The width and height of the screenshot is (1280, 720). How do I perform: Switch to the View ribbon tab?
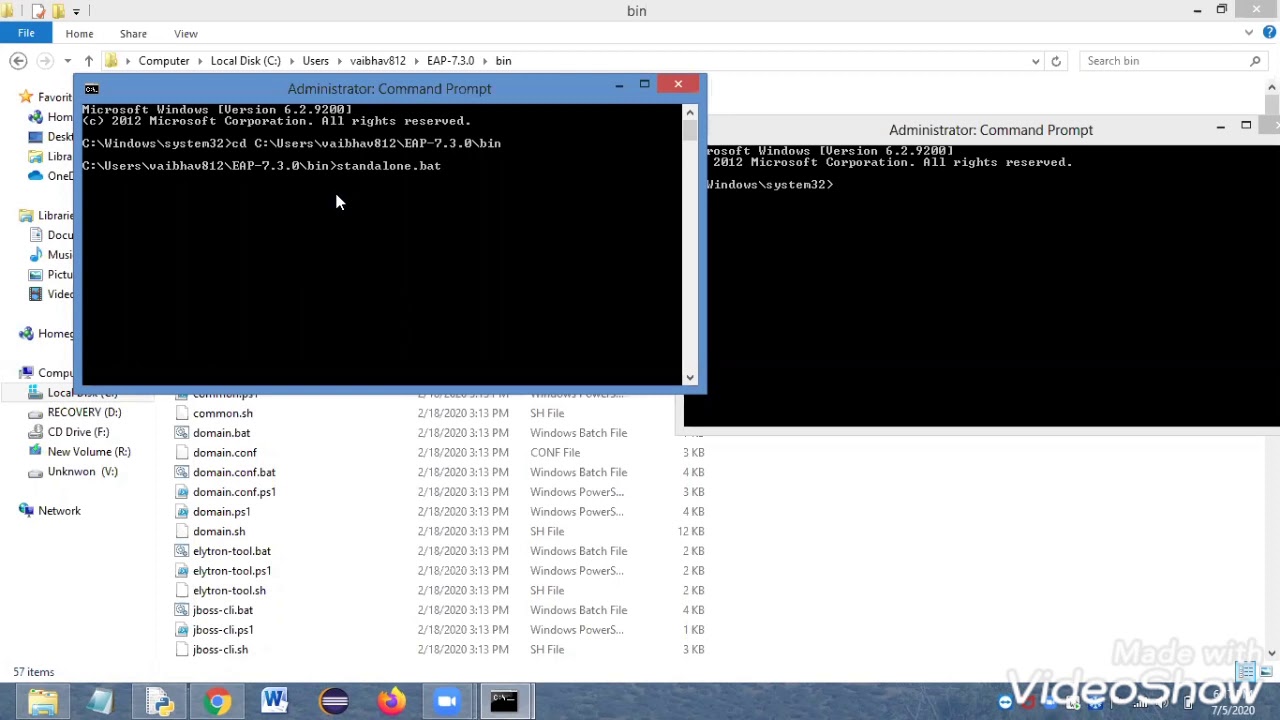[186, 34]
